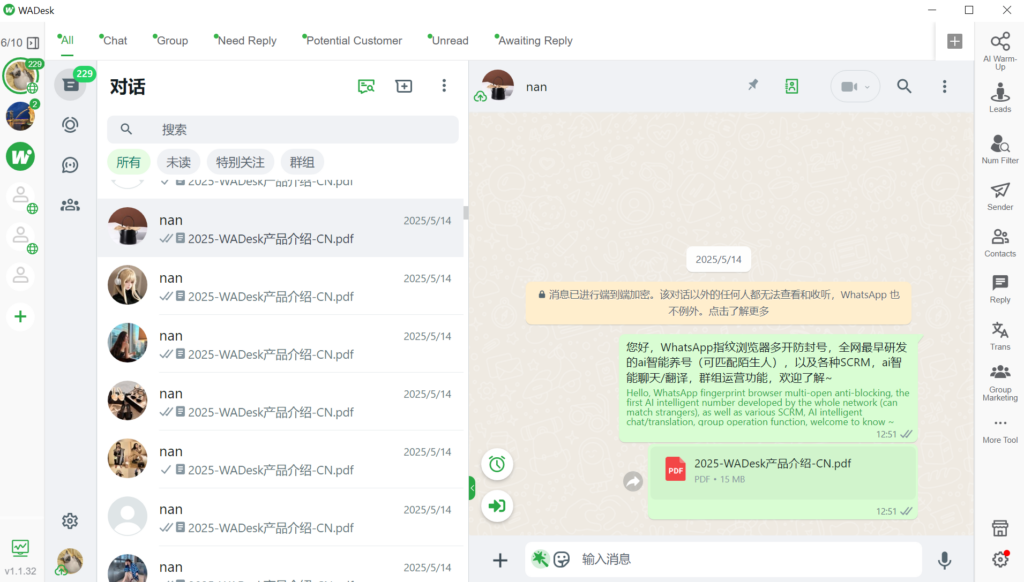Switch to the Unread tab
Screen dimensions: 1024x582
[449, 40]
